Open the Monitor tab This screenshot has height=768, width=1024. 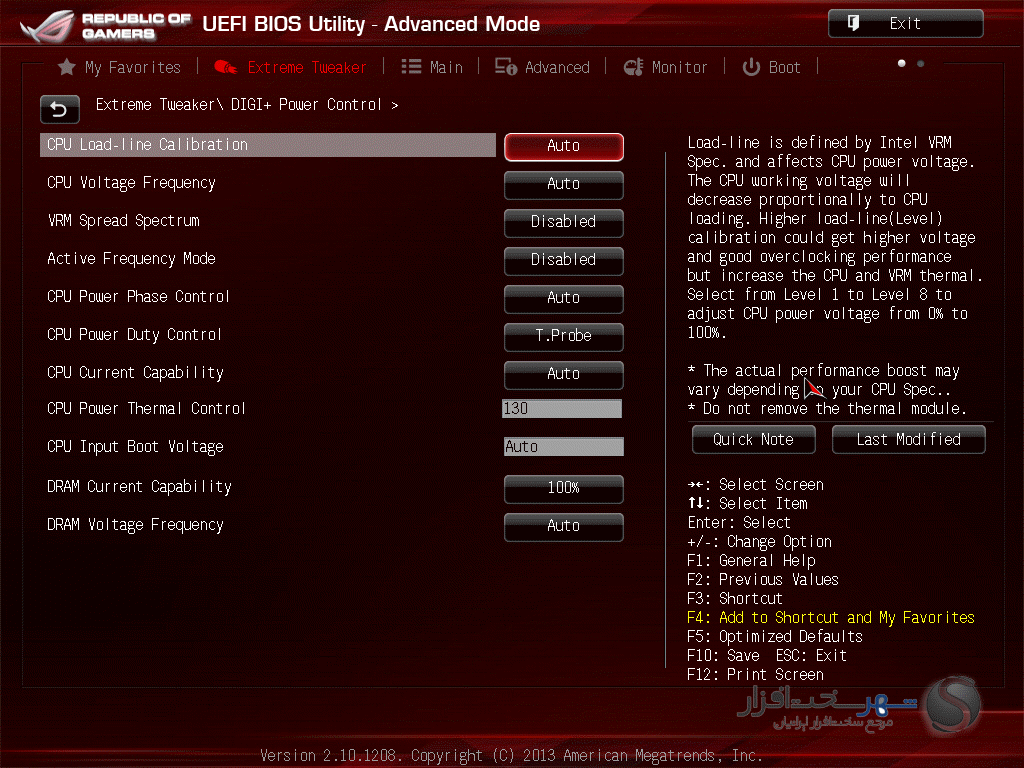665,67
